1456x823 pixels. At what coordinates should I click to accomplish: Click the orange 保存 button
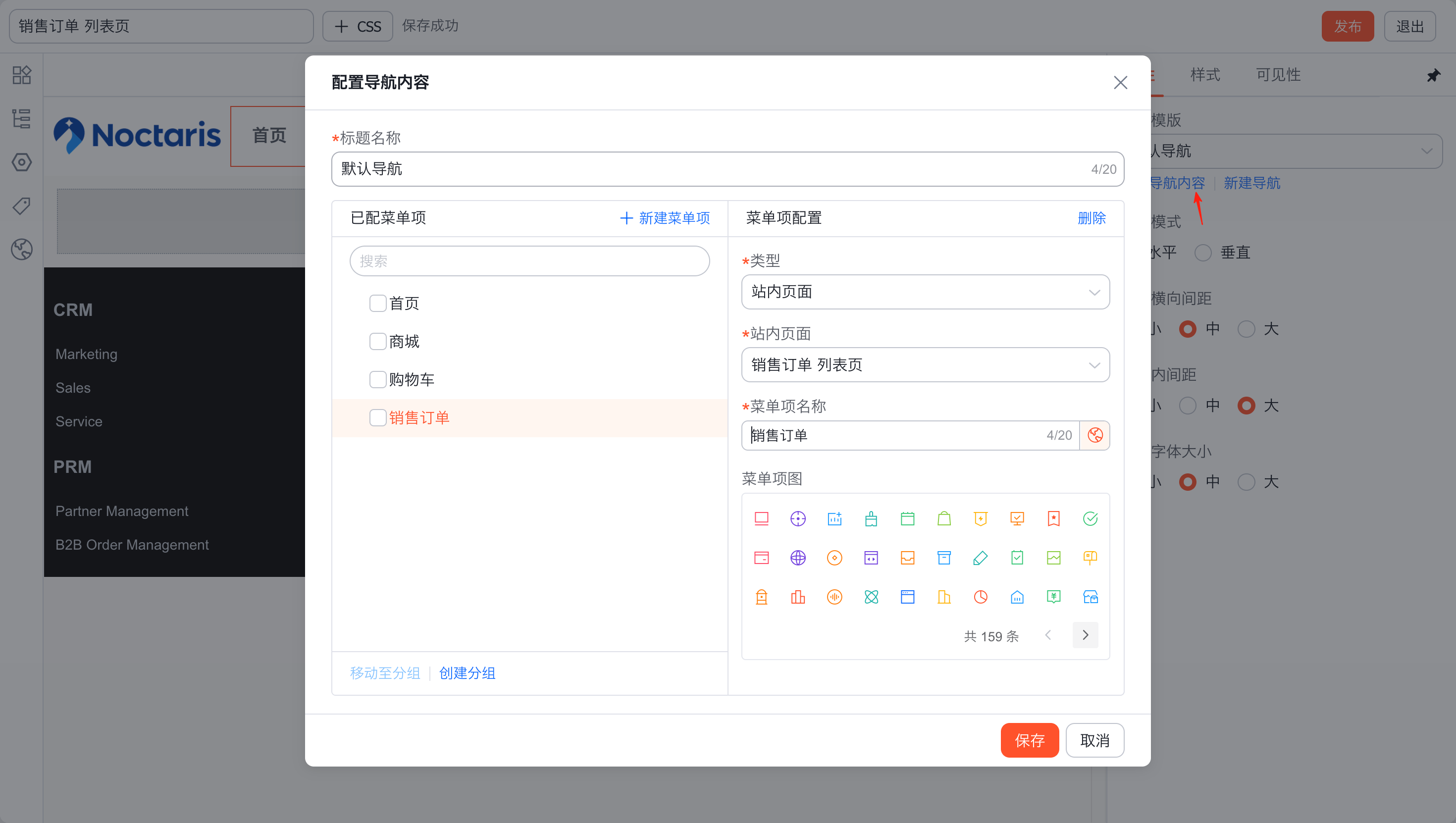click(1029, 740)
